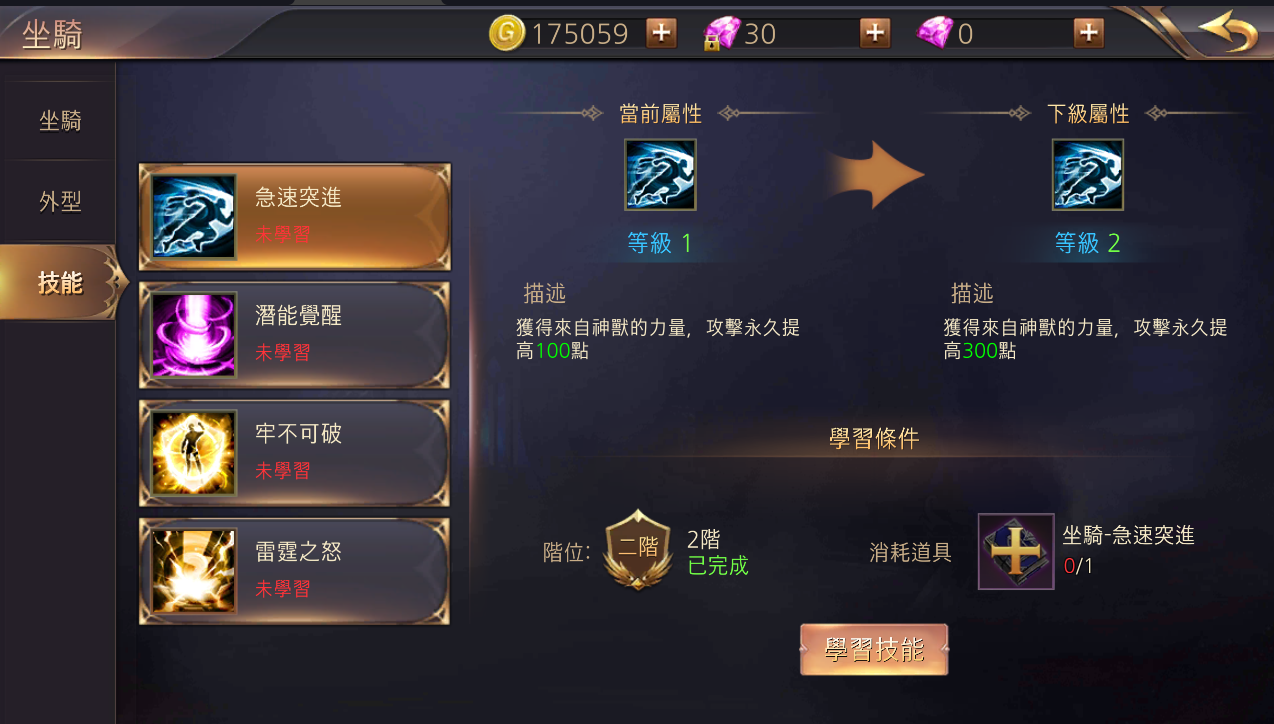This screenshot has height=724, width=1274.
Task: Click the gold coin currency icon
Action: [x=507, y=33]
